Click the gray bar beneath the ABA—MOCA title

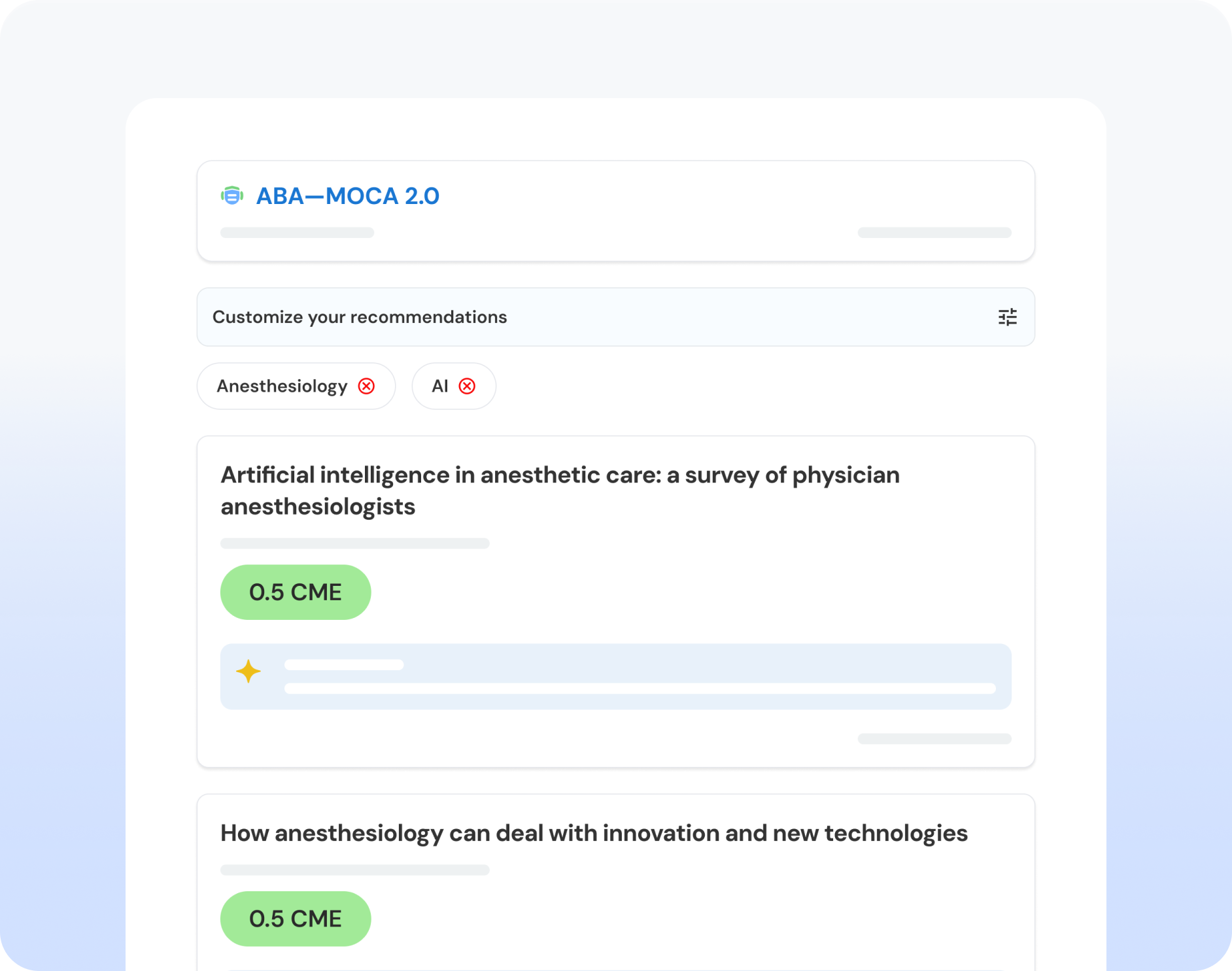click(x=297, y=233)
